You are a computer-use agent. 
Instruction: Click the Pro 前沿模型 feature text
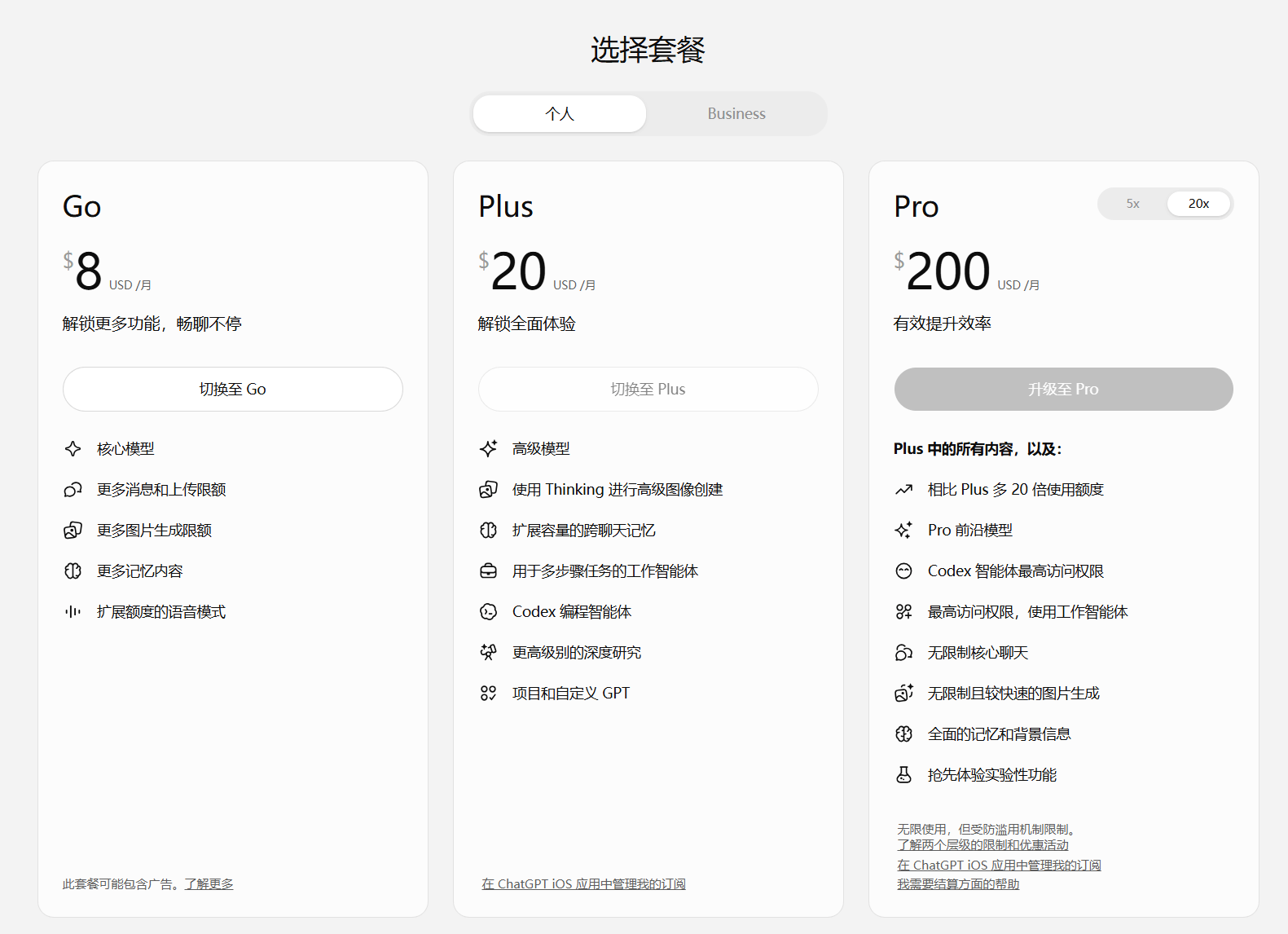point(970,531)
